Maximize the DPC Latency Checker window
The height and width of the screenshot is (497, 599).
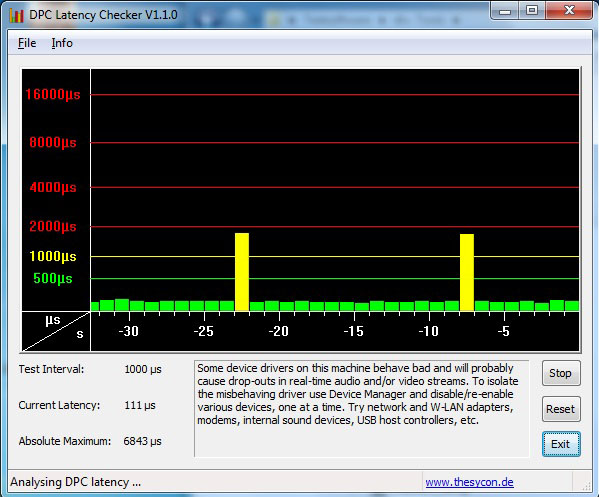[x=532, y=11]
